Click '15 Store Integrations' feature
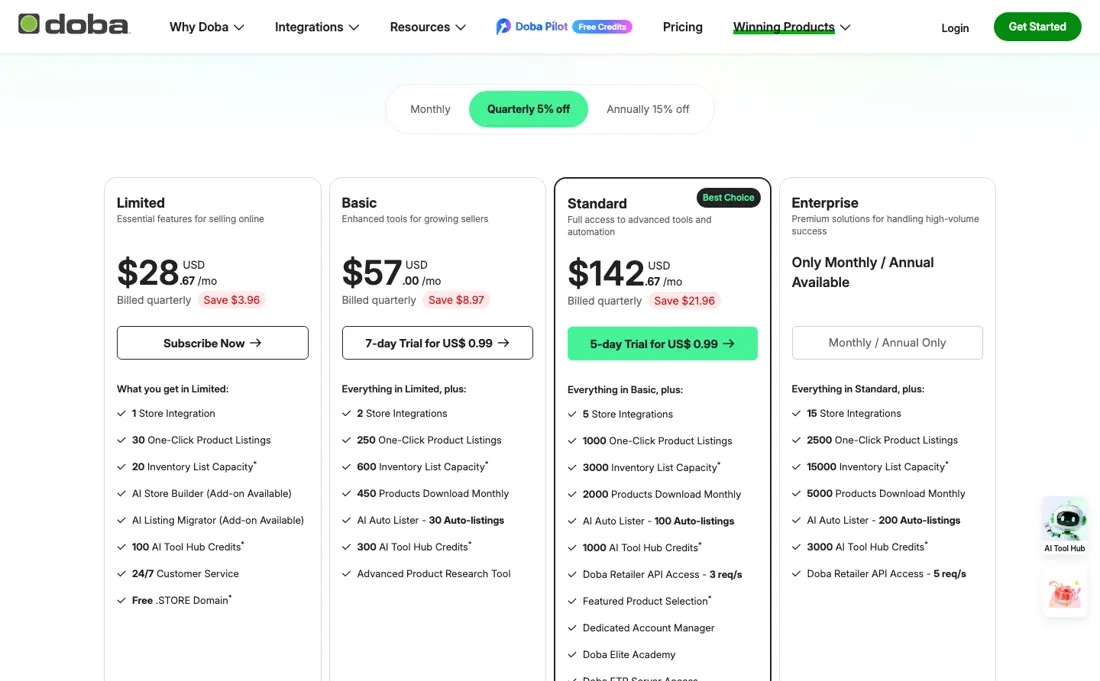Image resolution: width=1100 pixels, height=681 pixels. coord(854,414)
